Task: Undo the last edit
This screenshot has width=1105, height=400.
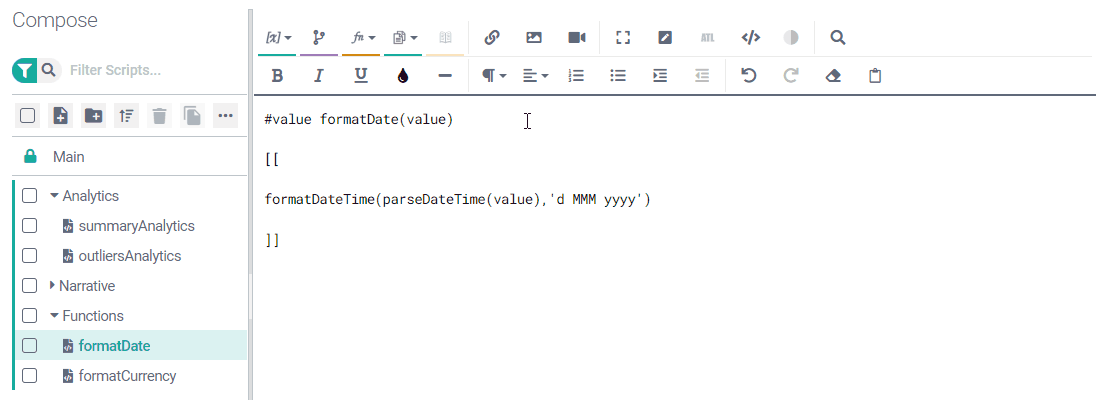Action: pos(749,75)
